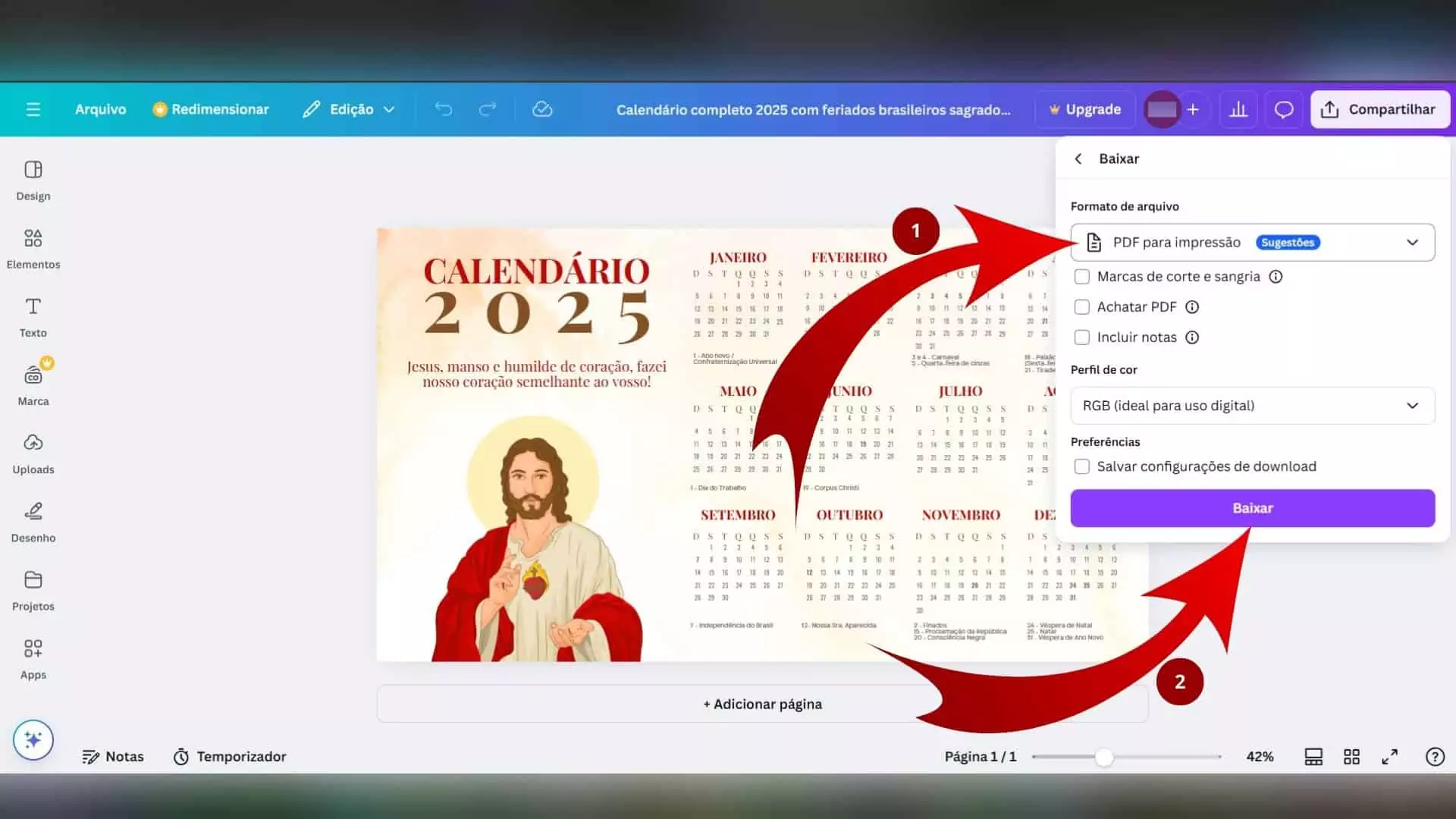This screenshot has width=1456, height=819.
Task: Open the Design sidebar panel
Action: pos(33,180)
